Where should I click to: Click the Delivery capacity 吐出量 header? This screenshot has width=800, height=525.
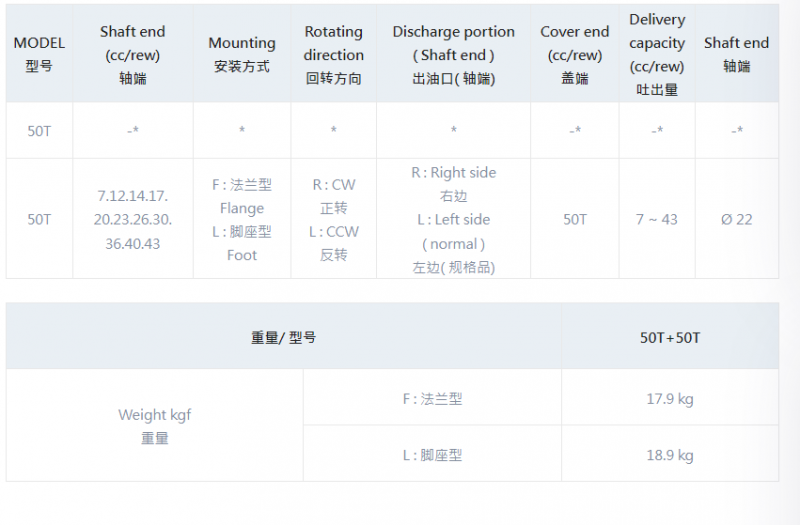(x=657, y=54)
